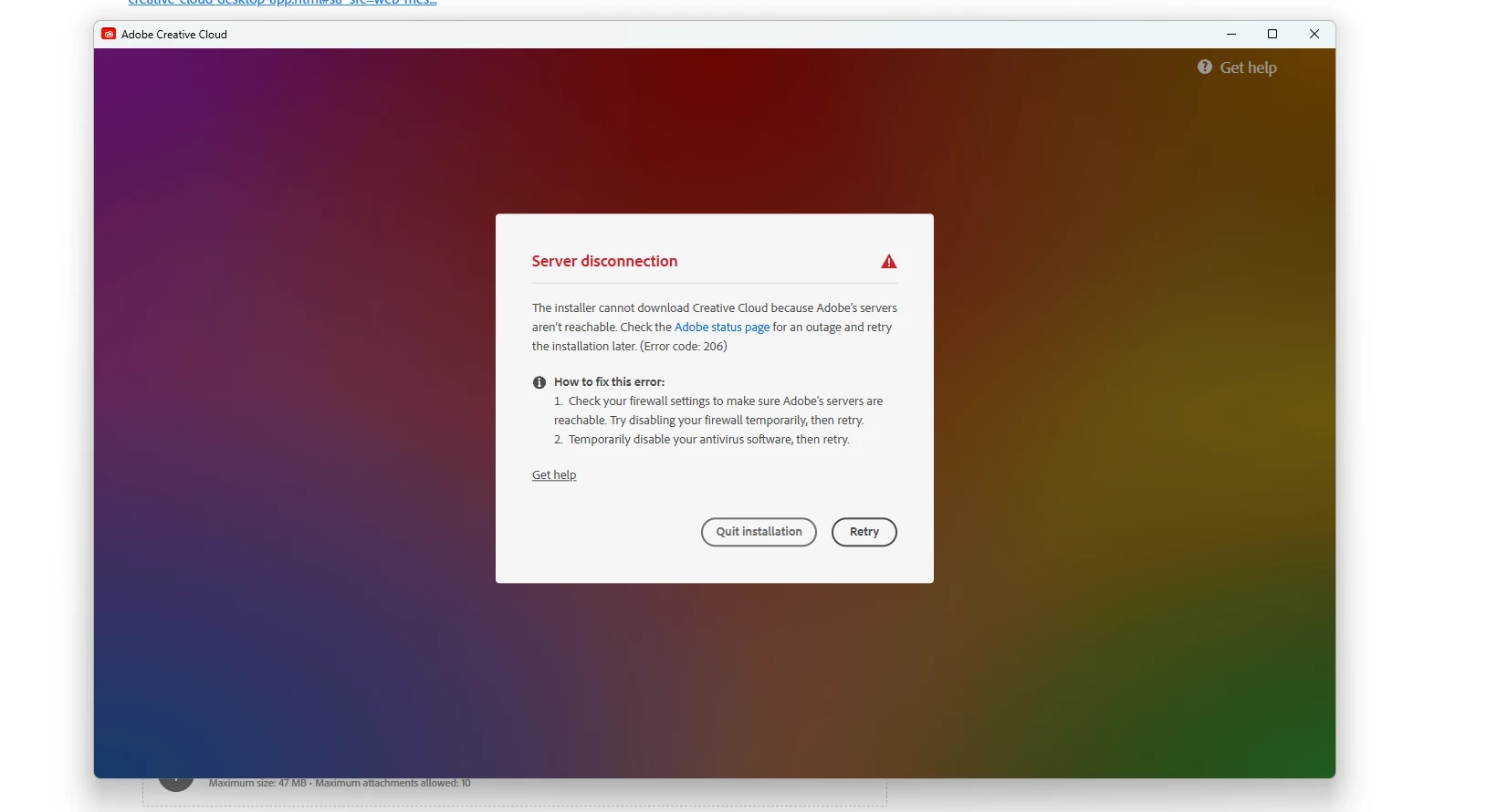Close the Adobe Creative Cloud window

coord(1314,35)
